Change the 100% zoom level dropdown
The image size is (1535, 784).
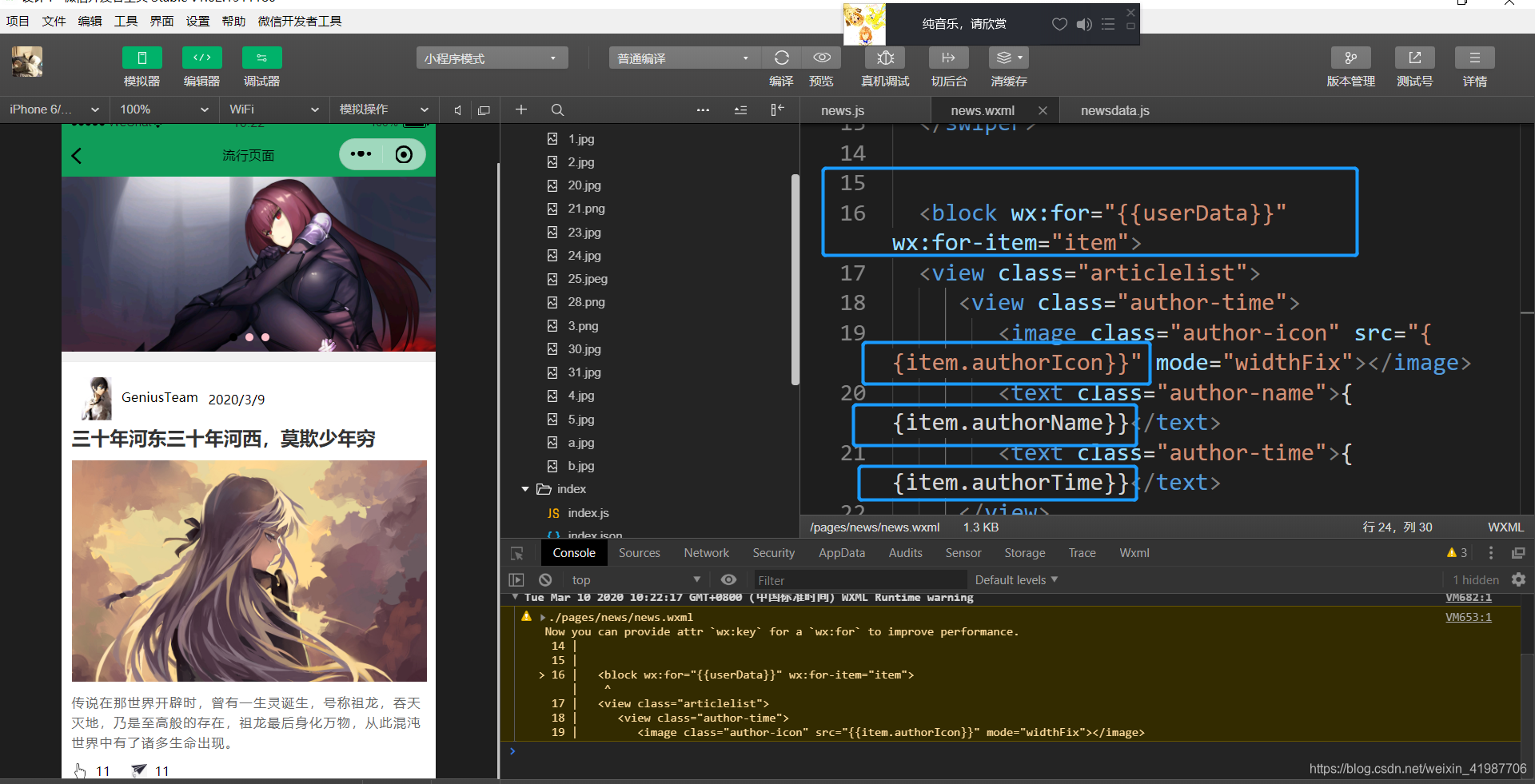(x=164, y=109)
